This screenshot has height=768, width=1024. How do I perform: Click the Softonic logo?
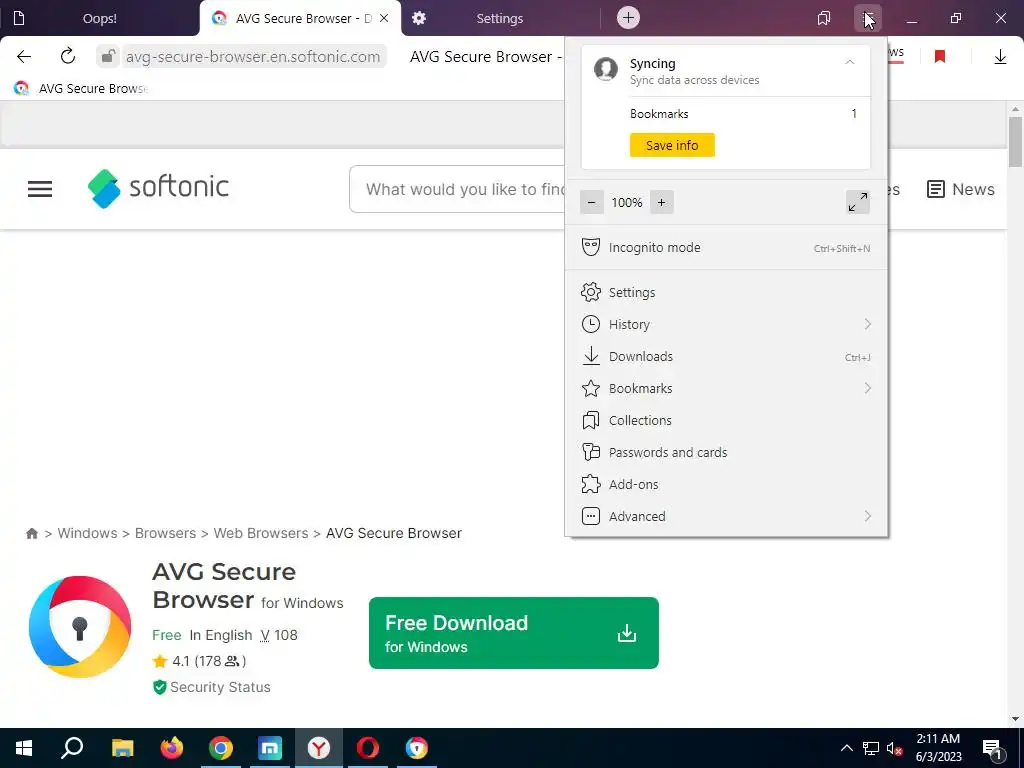point(158,188)
